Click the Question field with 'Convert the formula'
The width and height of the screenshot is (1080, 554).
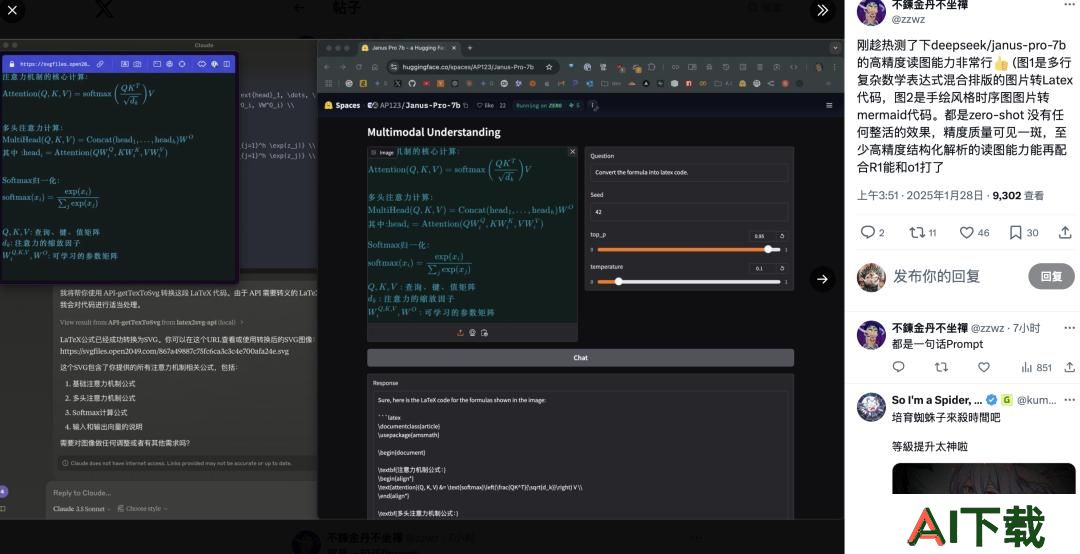689,172
